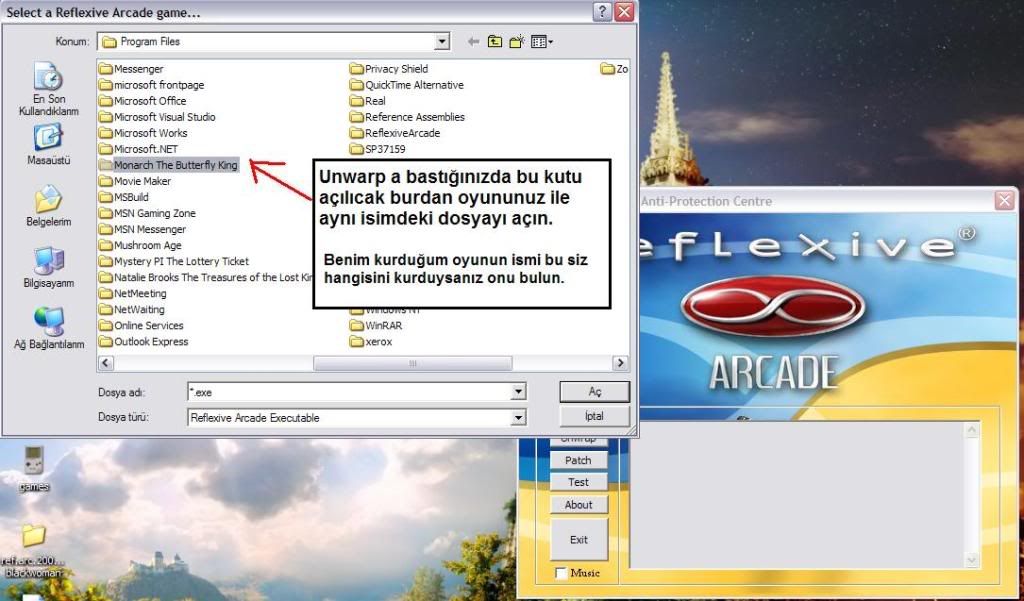Image resolution: width=1024 pixels, height=601 pixels.
Task: Select the MSN Gaming Zone folder
Action: pyautogui.click(x=147, y=213)
